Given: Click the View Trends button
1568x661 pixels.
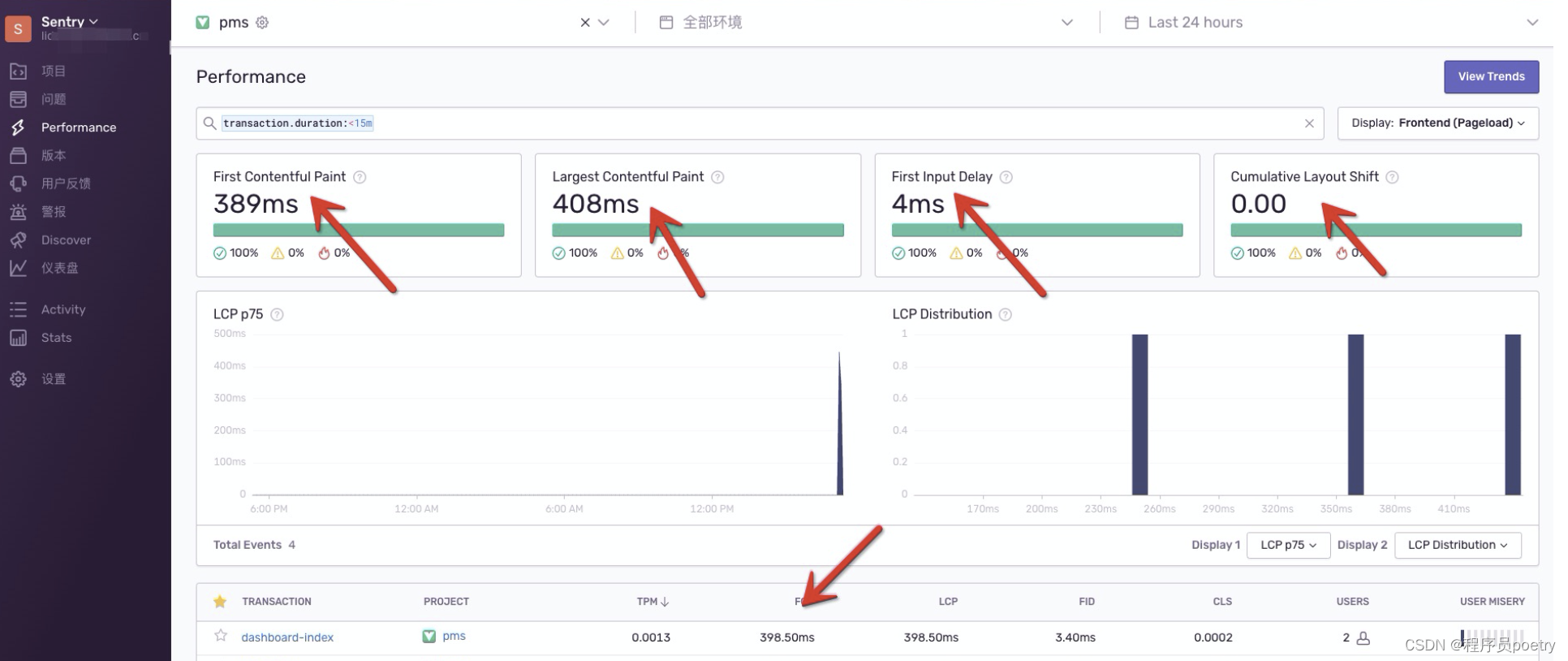Looking at the screenshot, I should [x=1491, y=76].
